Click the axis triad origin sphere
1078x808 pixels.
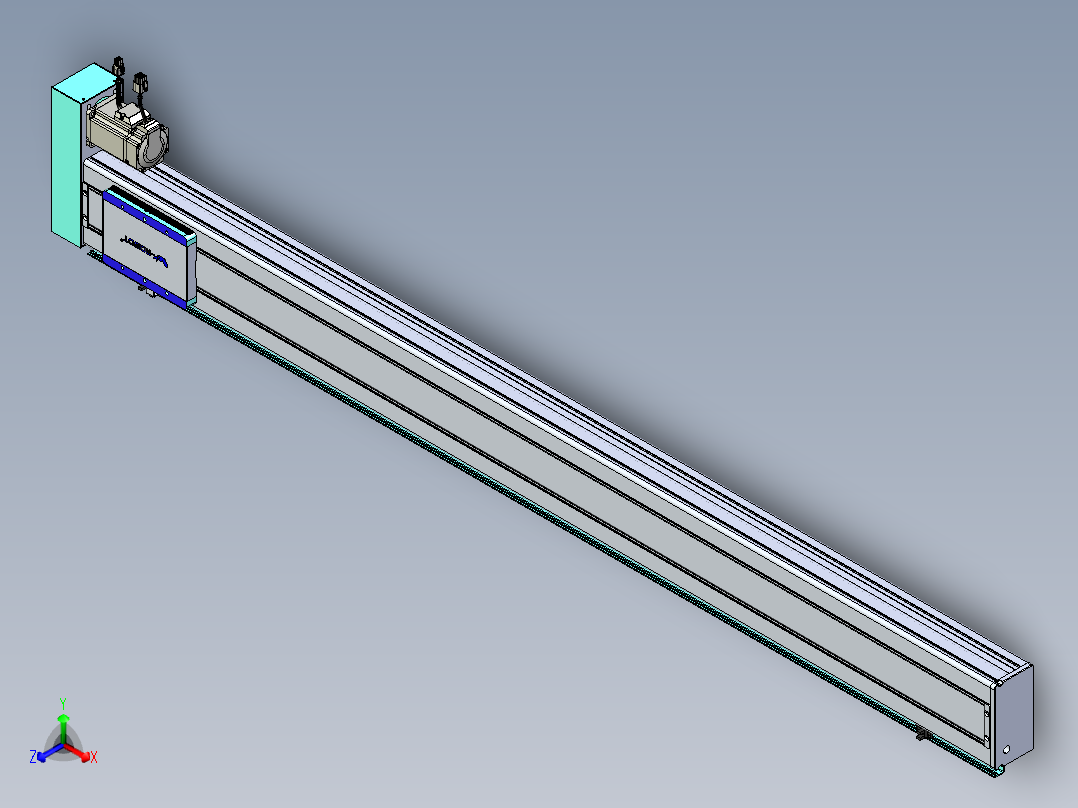[x=63, y=745]
